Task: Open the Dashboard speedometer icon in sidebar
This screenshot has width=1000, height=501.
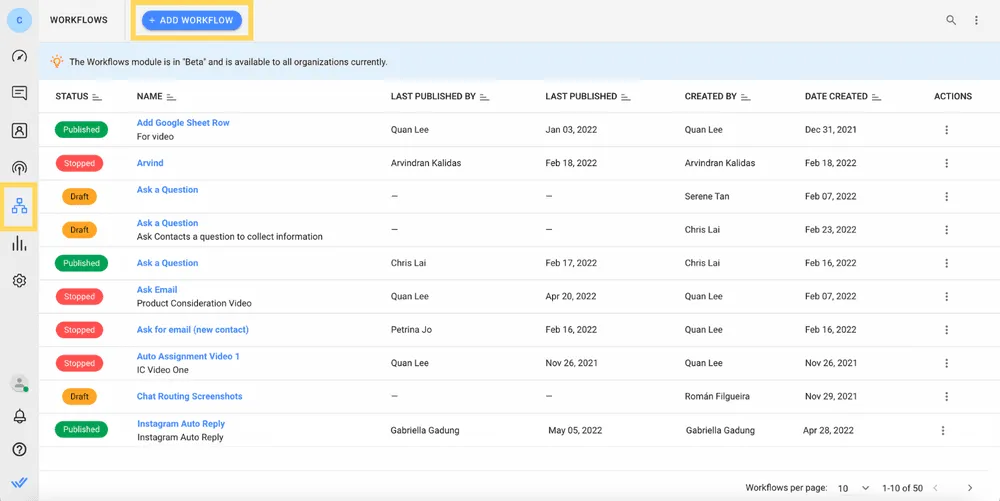Action: coord(19,56)
